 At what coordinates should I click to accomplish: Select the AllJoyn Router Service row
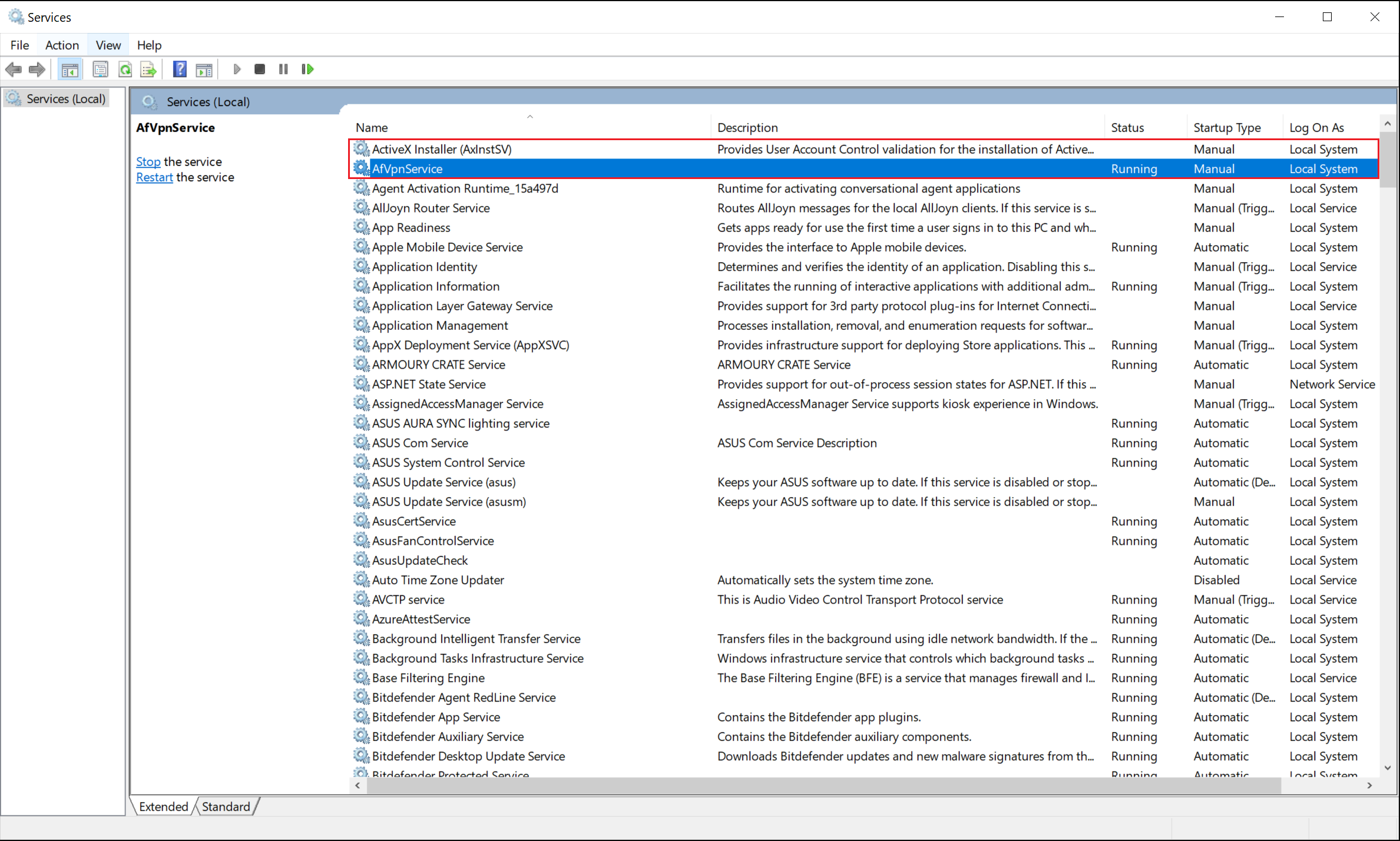[865, 208]
